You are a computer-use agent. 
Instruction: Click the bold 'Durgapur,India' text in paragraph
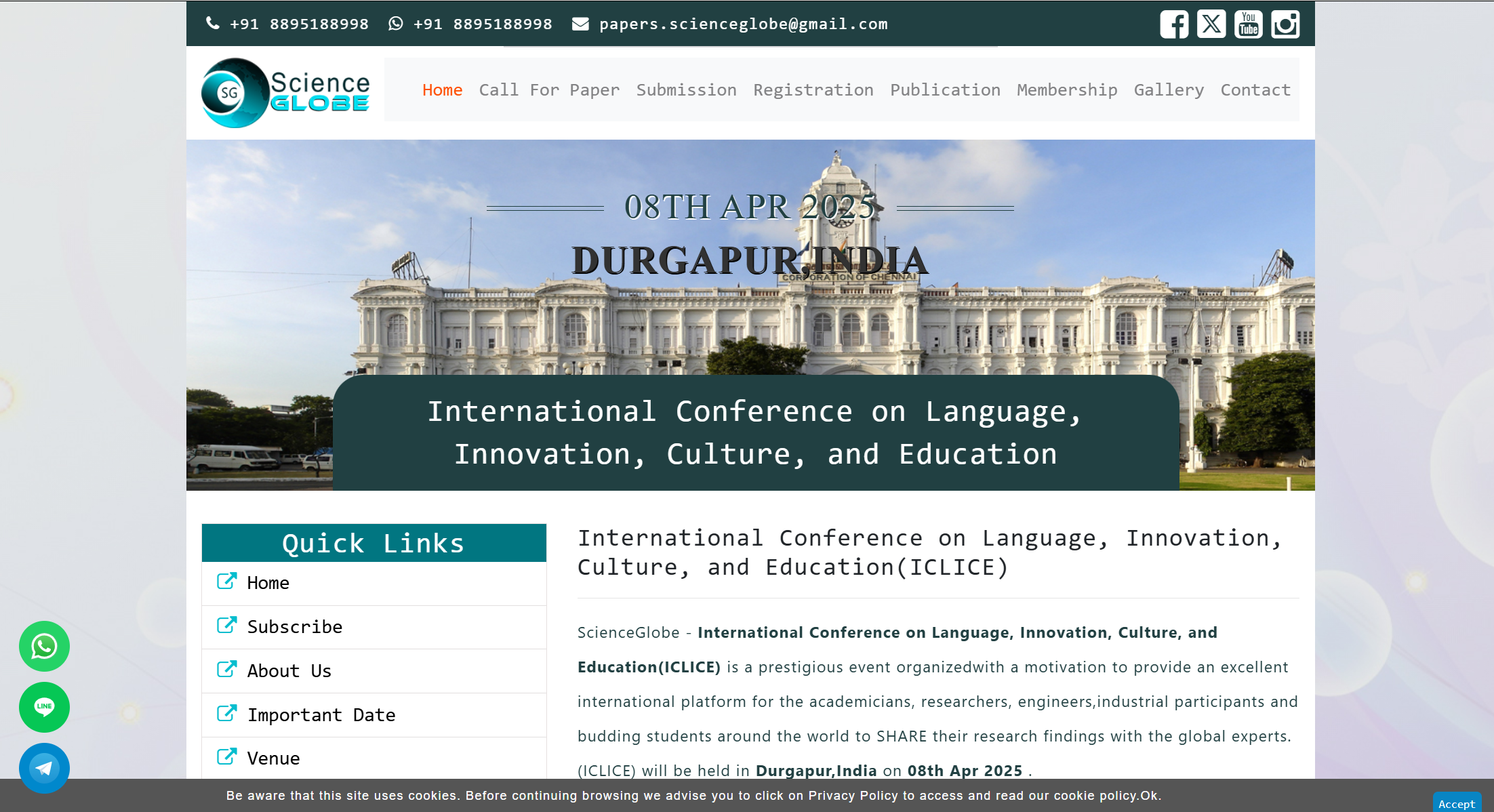(816, 771)
